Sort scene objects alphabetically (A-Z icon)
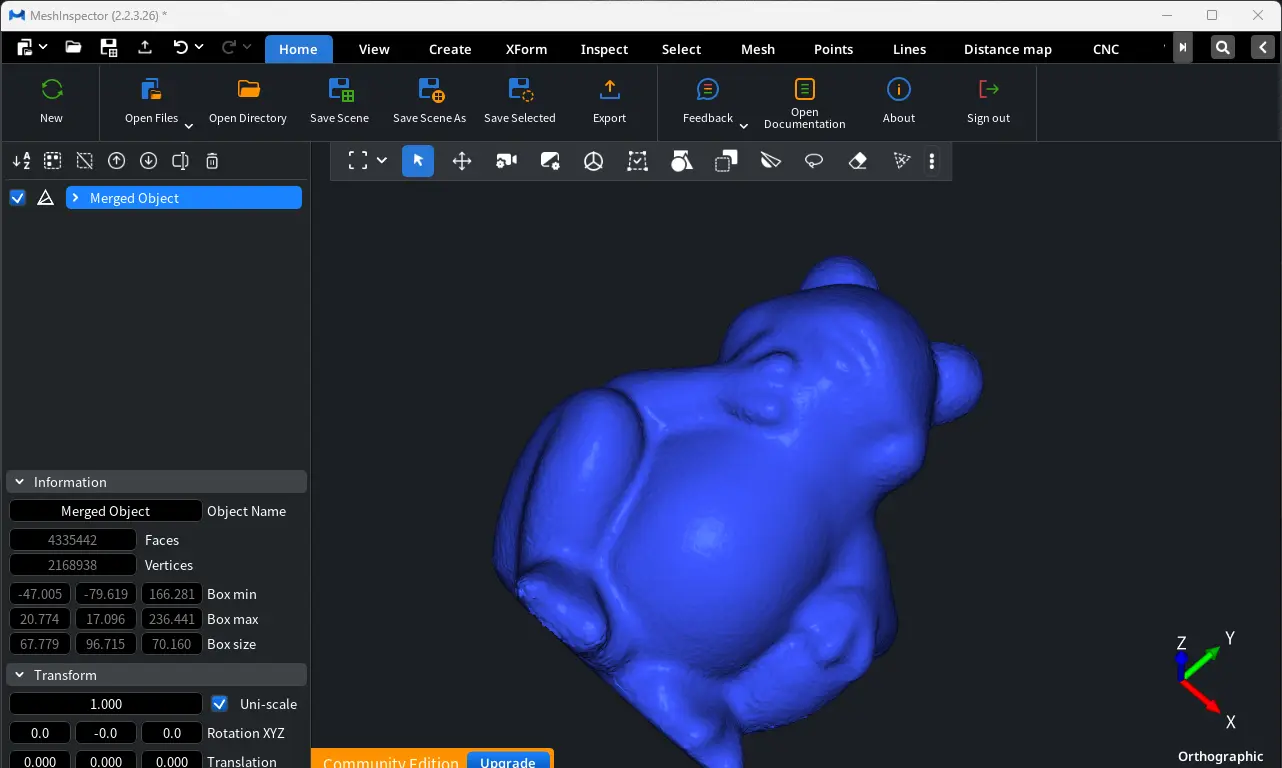 tap(21, 161)
